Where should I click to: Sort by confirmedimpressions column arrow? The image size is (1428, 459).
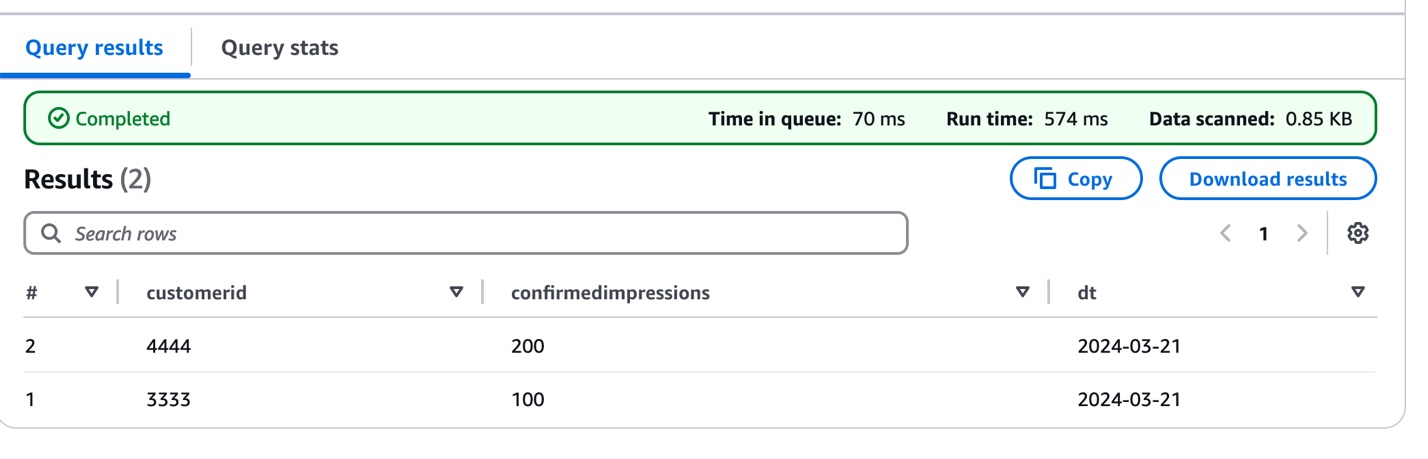coord(1022,292)
